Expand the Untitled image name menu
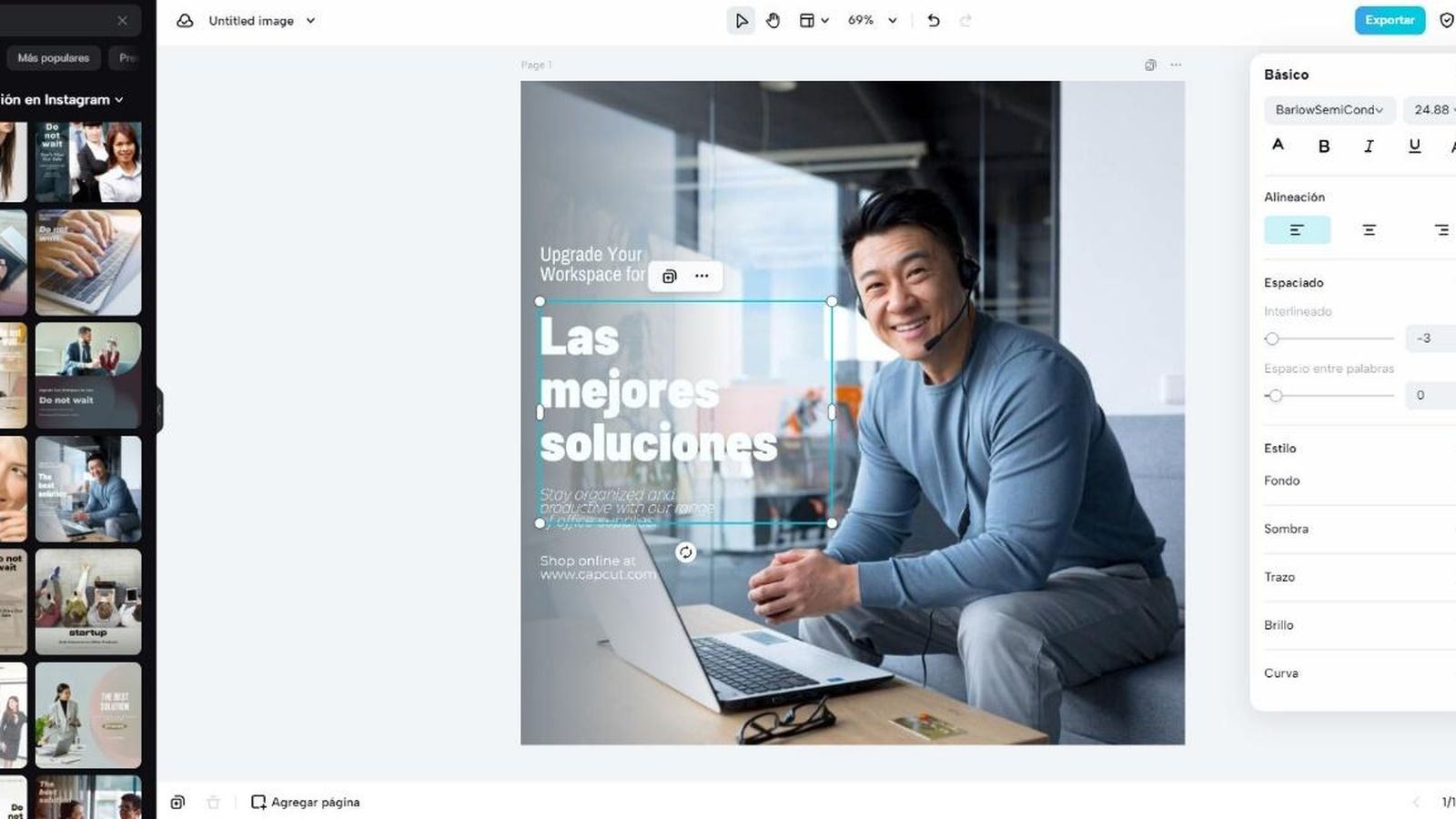 point(310,20)
